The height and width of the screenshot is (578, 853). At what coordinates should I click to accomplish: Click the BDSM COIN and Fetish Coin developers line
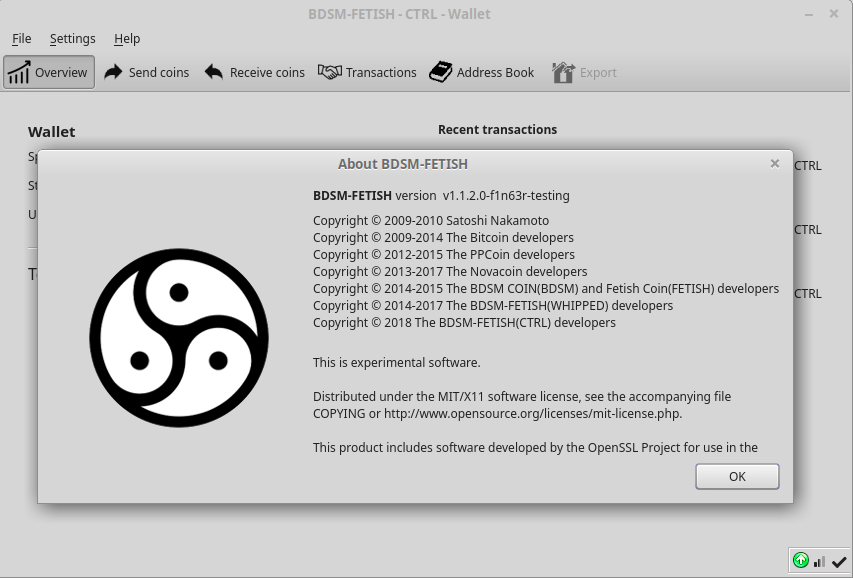[x=546, y=288]
